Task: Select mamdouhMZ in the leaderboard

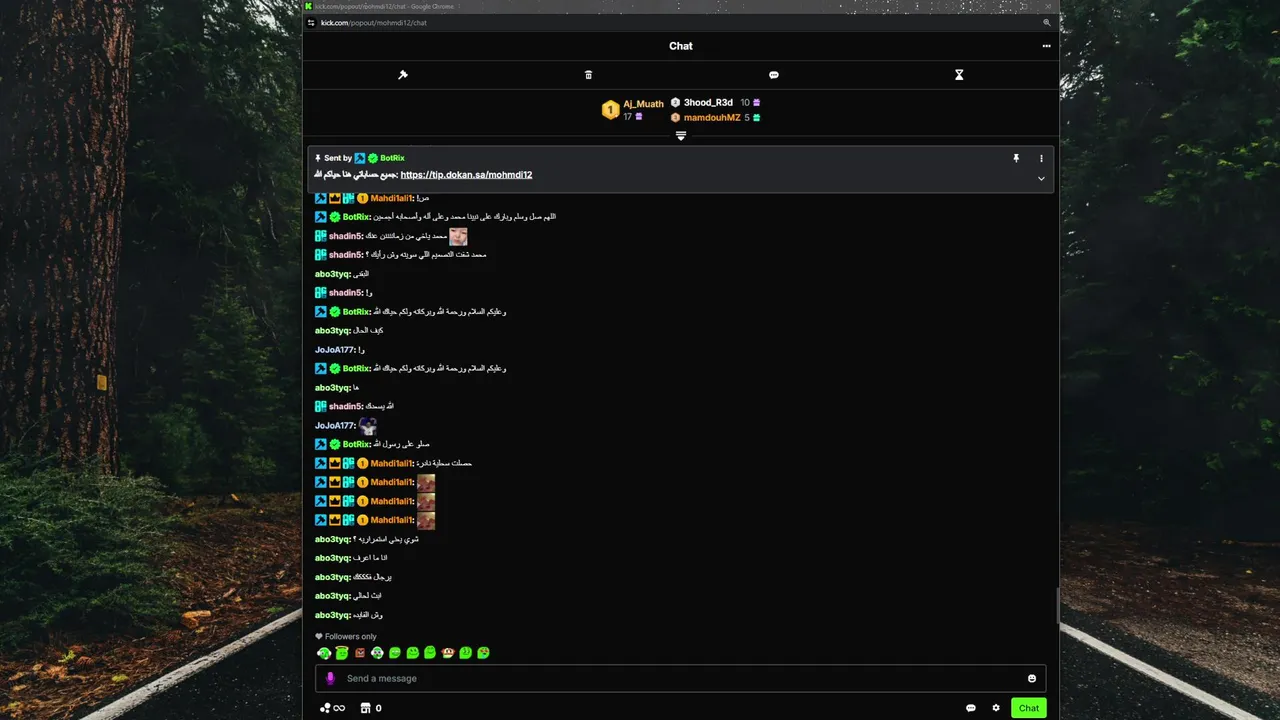Action: [x=712, y=118]
